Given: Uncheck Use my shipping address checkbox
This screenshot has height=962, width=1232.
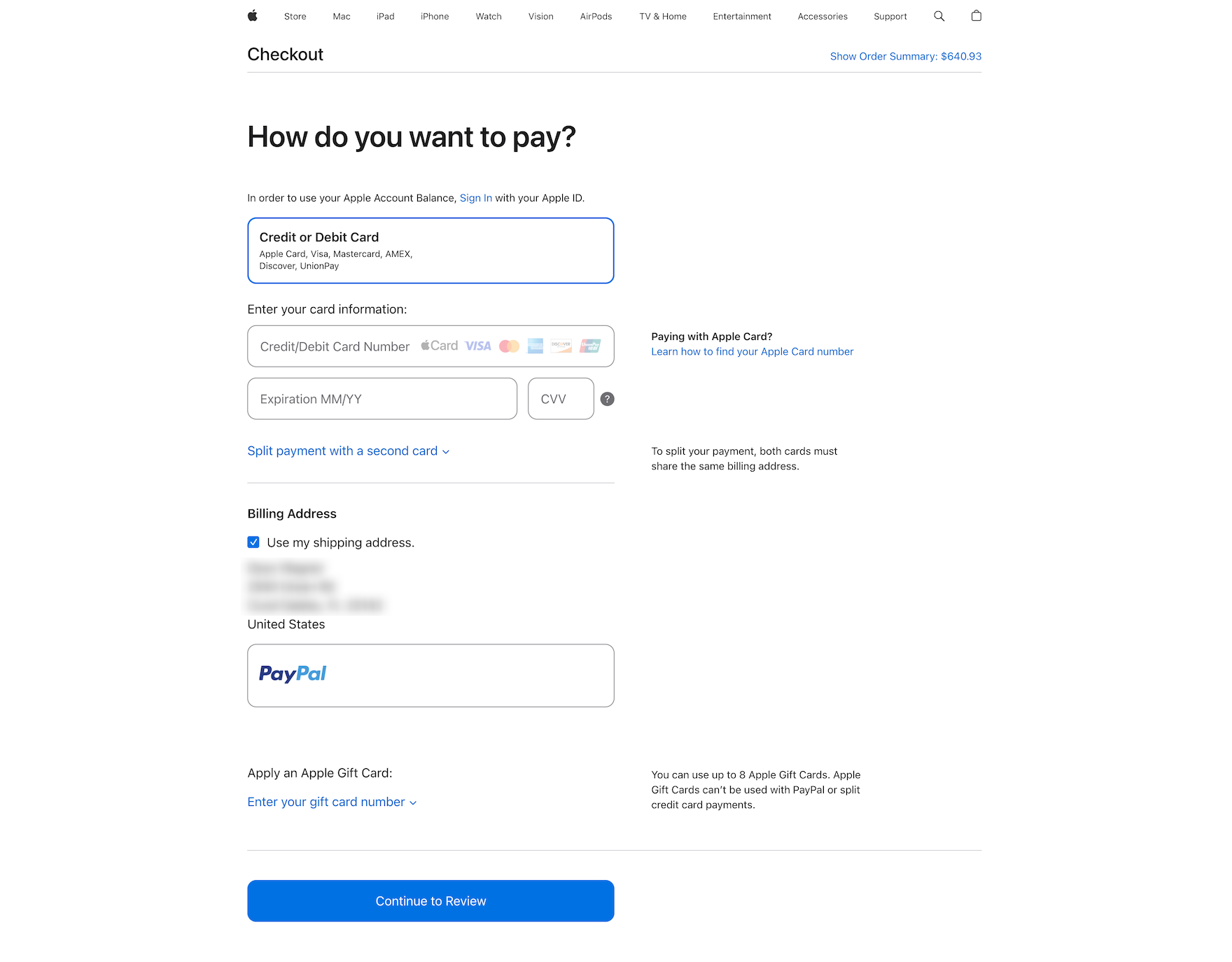Looking at the screenshot, I should [x=253, y=542].
